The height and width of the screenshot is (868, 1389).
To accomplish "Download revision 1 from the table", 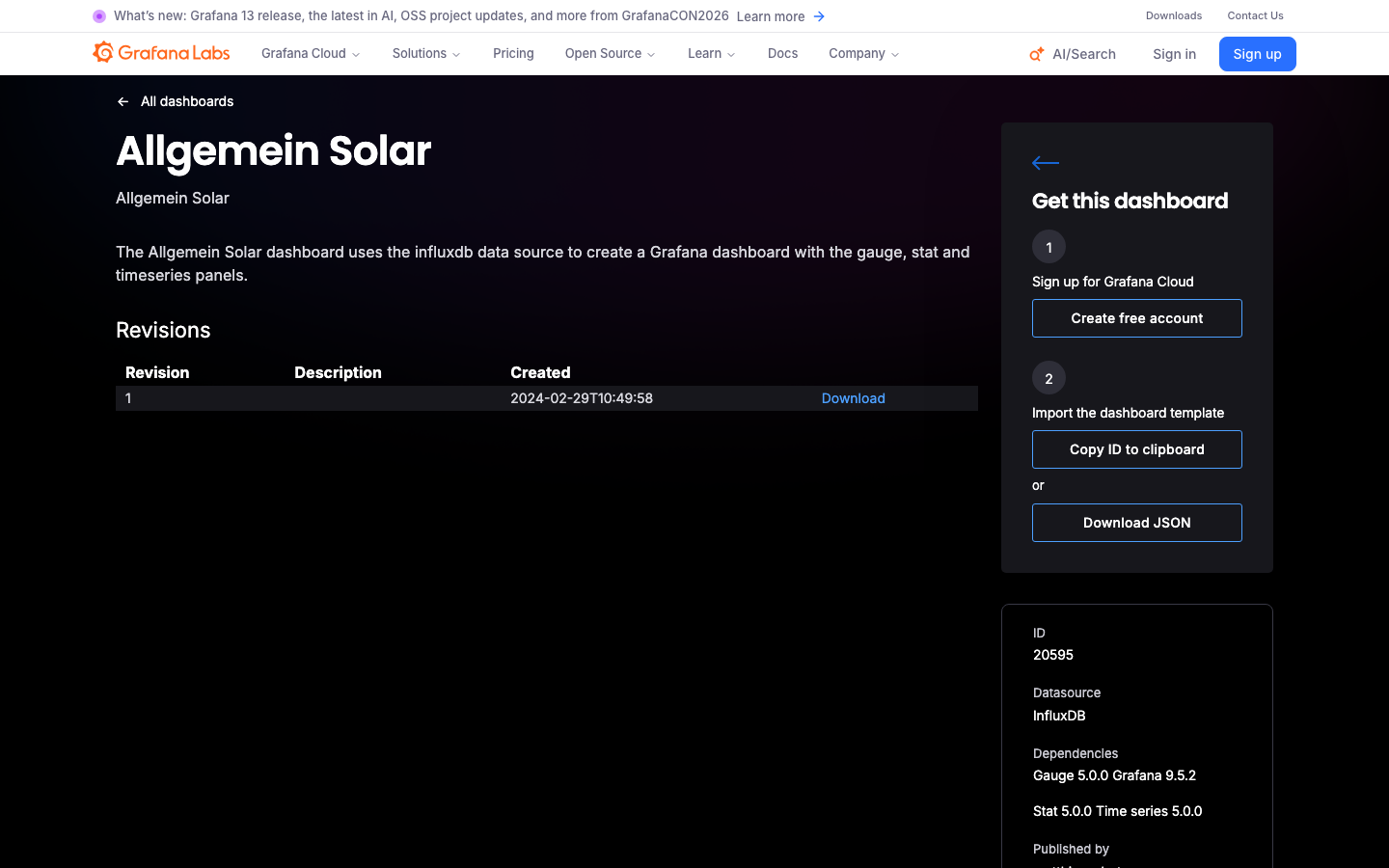I will [853, 398].
